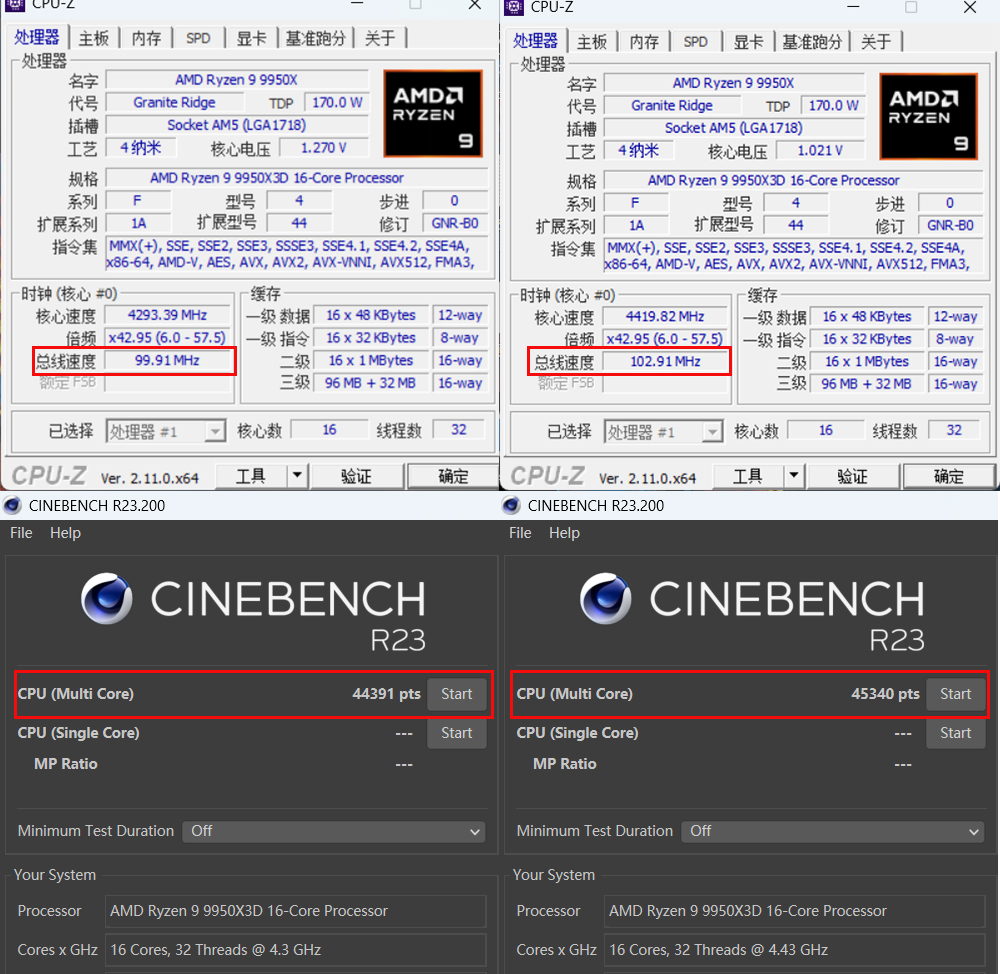The width and height of the screenshot is (1000, 974).
Task: Click 工具 button in right CPU-Z
Action: click(747, 476)
